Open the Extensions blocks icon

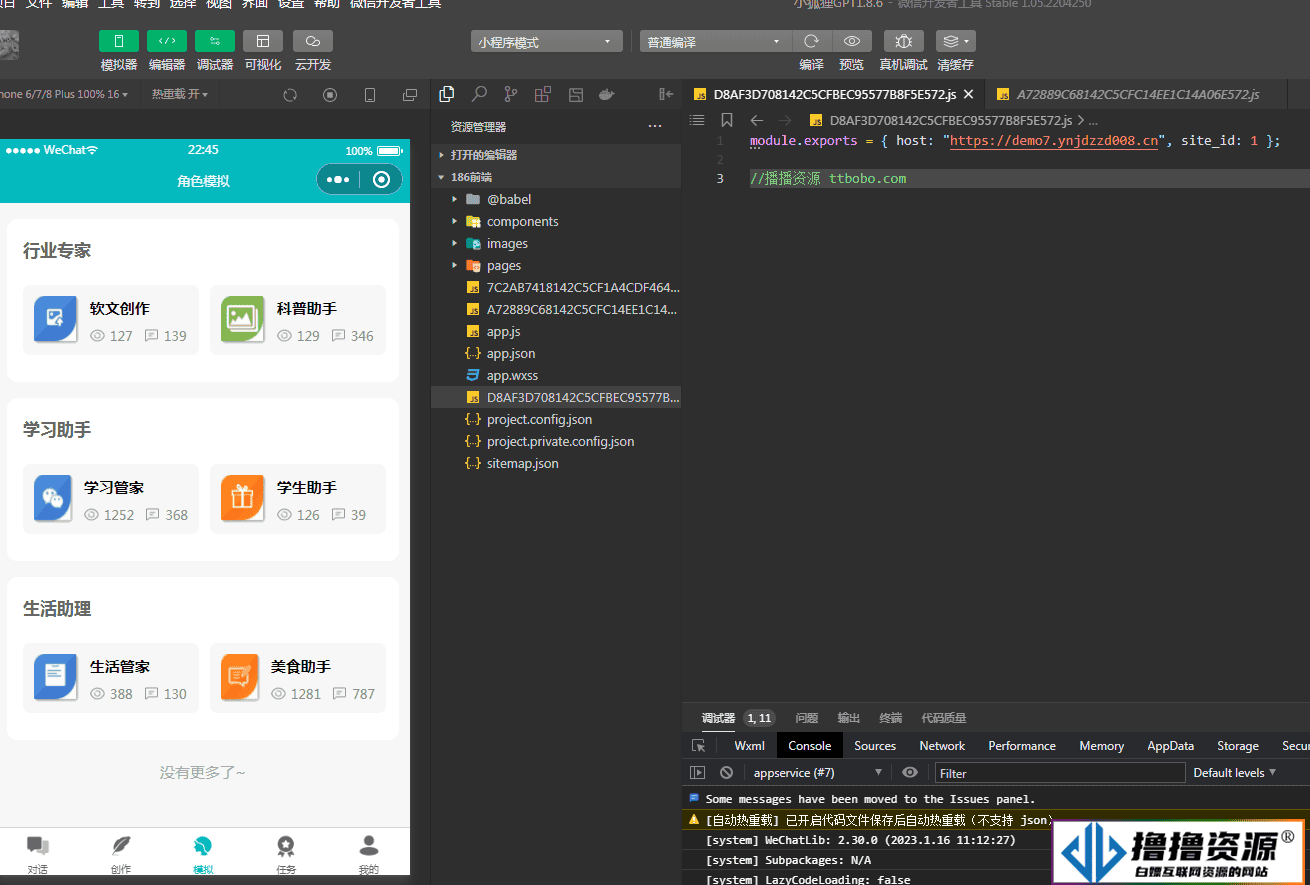tap(543, 94)
